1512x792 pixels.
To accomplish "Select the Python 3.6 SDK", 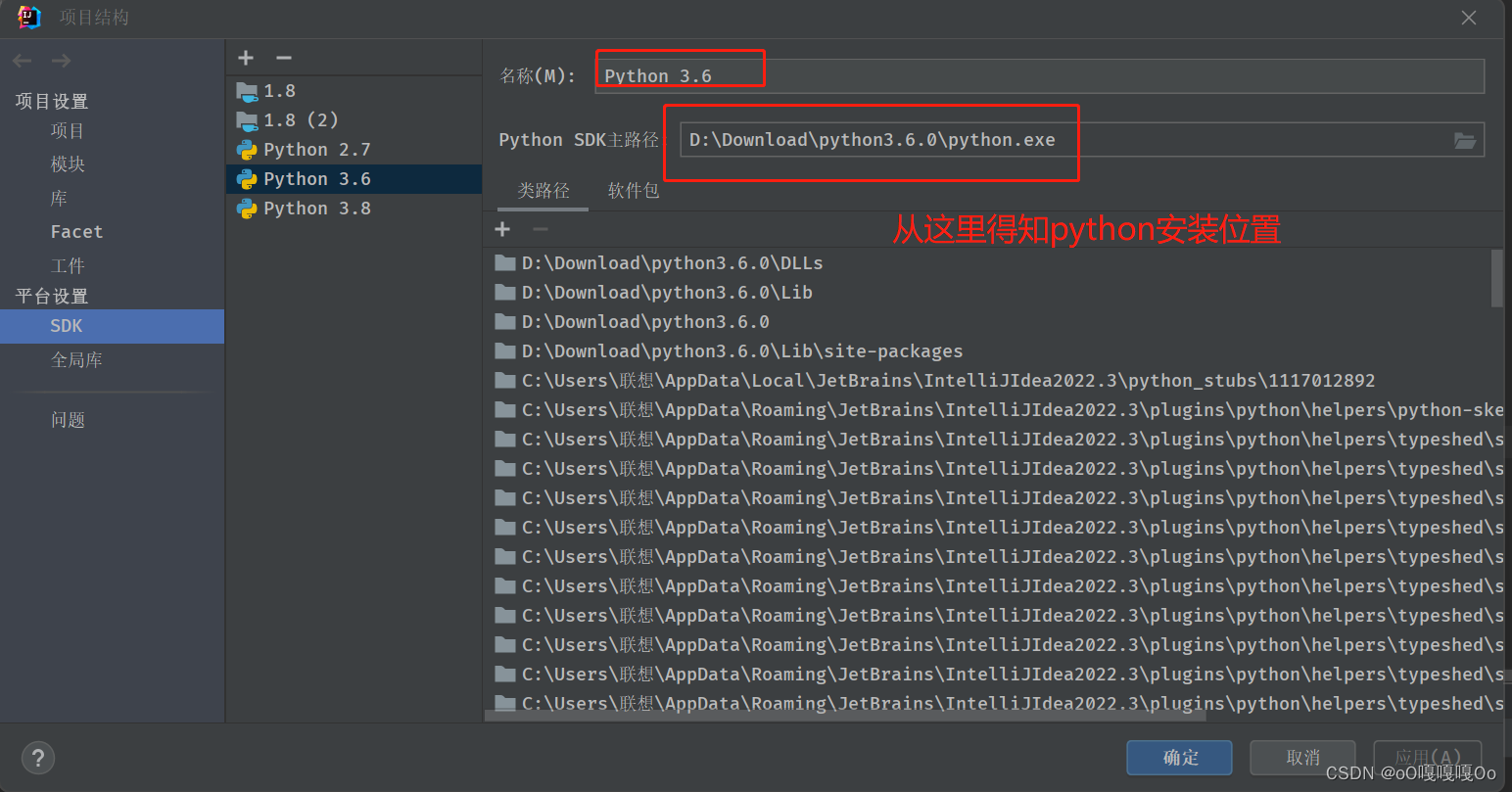I will (x=354, y=179).
